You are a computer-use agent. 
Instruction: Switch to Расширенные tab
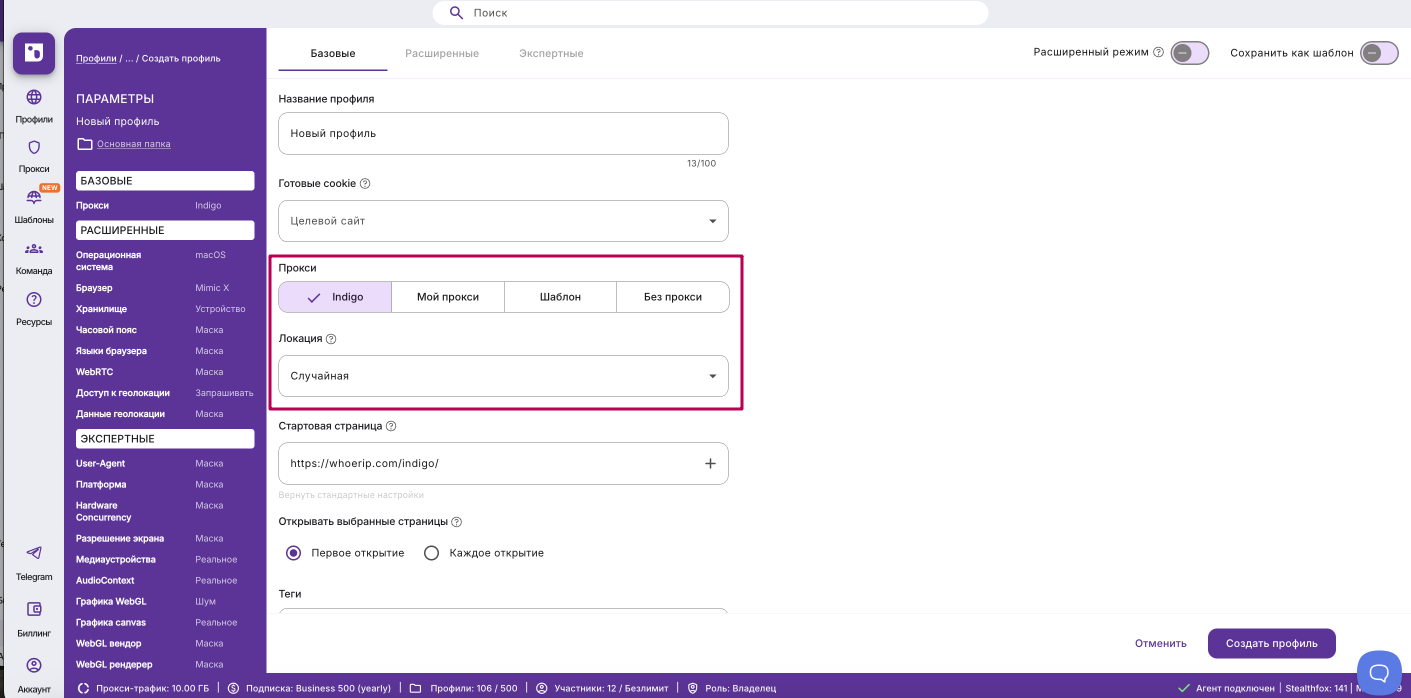(442, 53)
